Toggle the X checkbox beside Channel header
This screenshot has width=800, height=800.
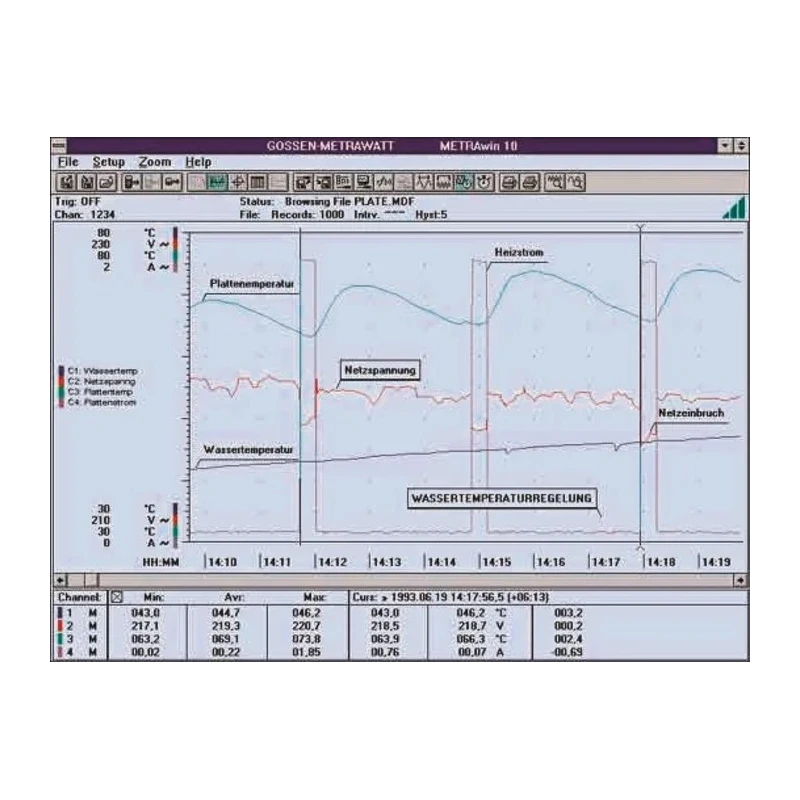[x=117, y=597]
